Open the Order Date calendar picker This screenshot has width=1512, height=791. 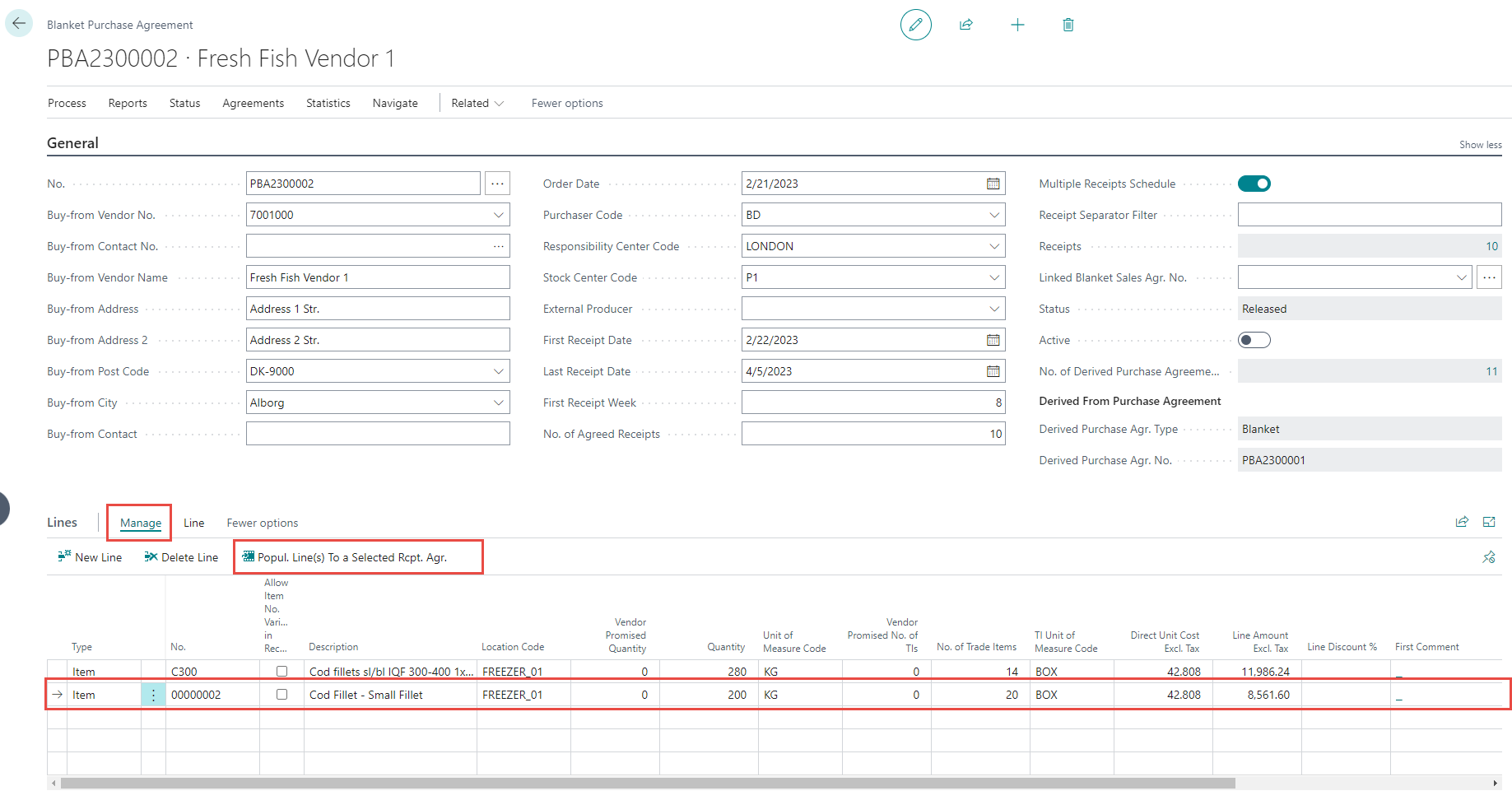click(x=993, y=184)
